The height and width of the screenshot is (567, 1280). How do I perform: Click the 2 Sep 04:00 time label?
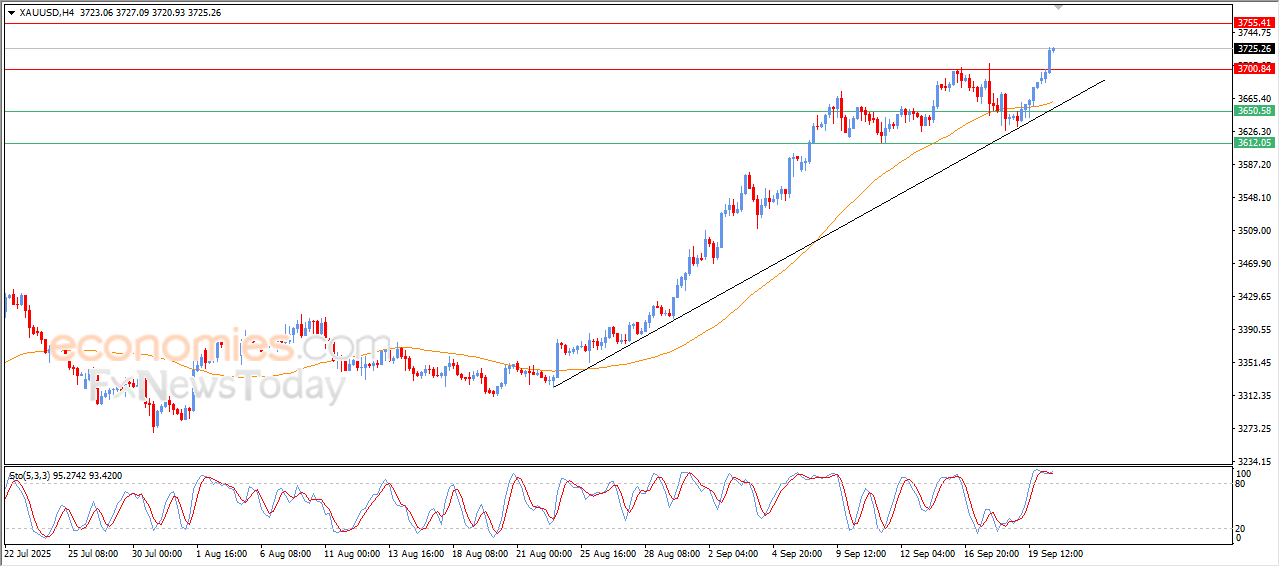click(x=733, y=552)
